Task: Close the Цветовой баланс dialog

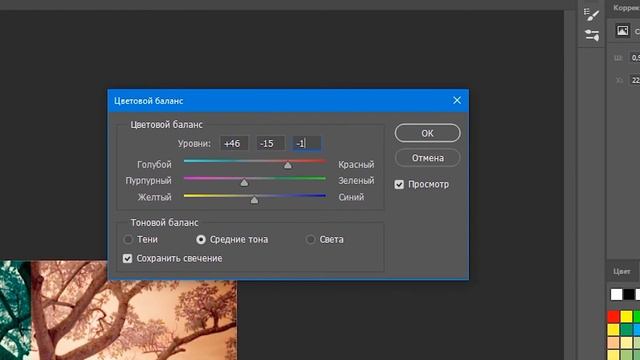Action: tap(457, 100)
